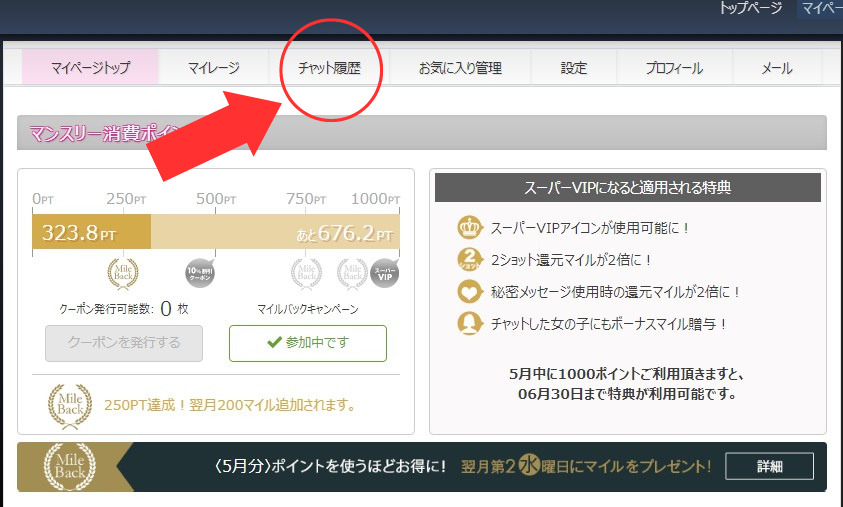Screen dimensions: 843x507
Task: Click the heart icon for secret message perk
Action: (x=467, y=291)
